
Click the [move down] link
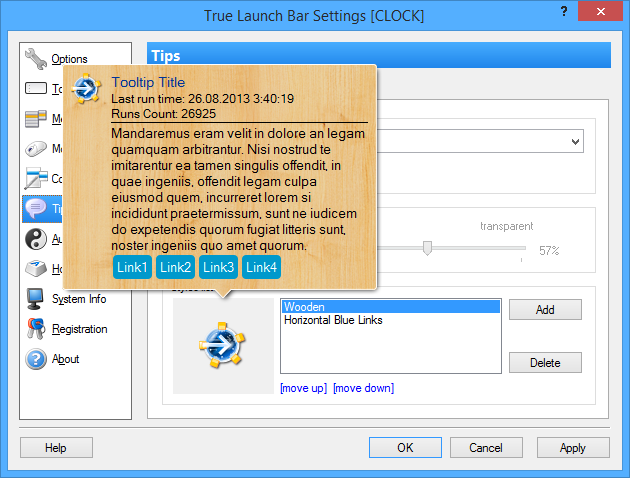tap(363, 388)
